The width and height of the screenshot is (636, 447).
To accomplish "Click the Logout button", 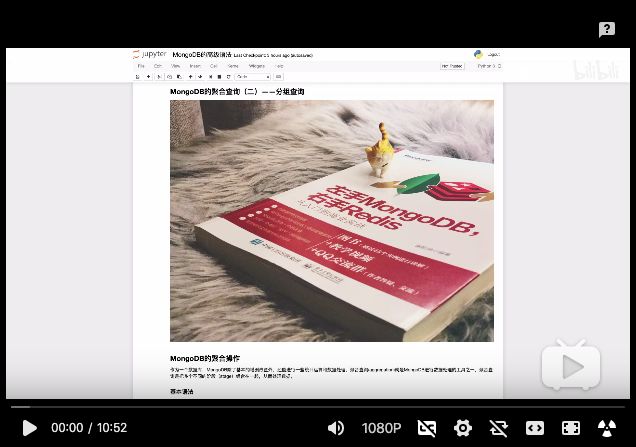I will tap(494, 54).
